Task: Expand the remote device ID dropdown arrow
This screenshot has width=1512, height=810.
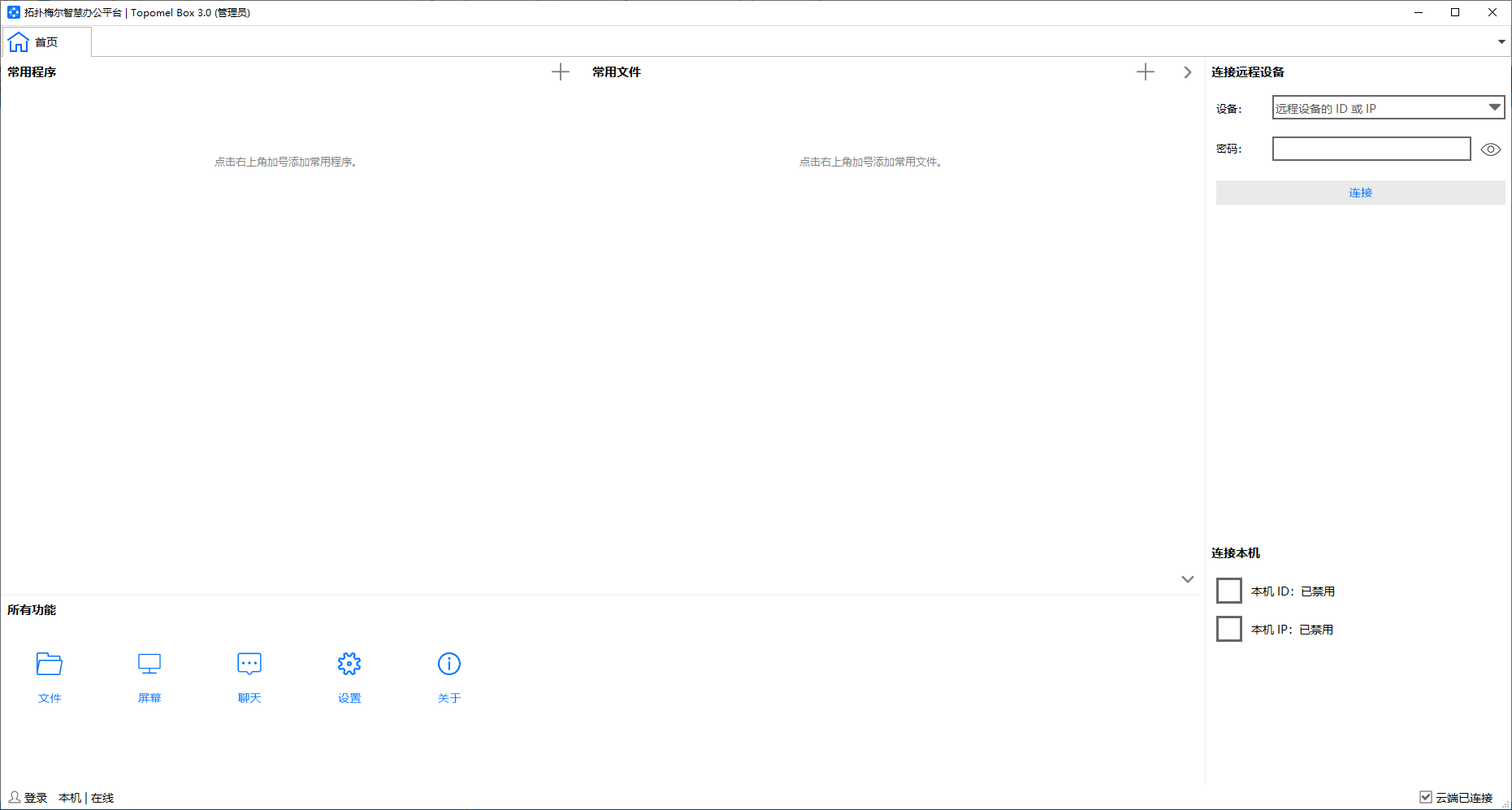Action: click(1494, 107)
